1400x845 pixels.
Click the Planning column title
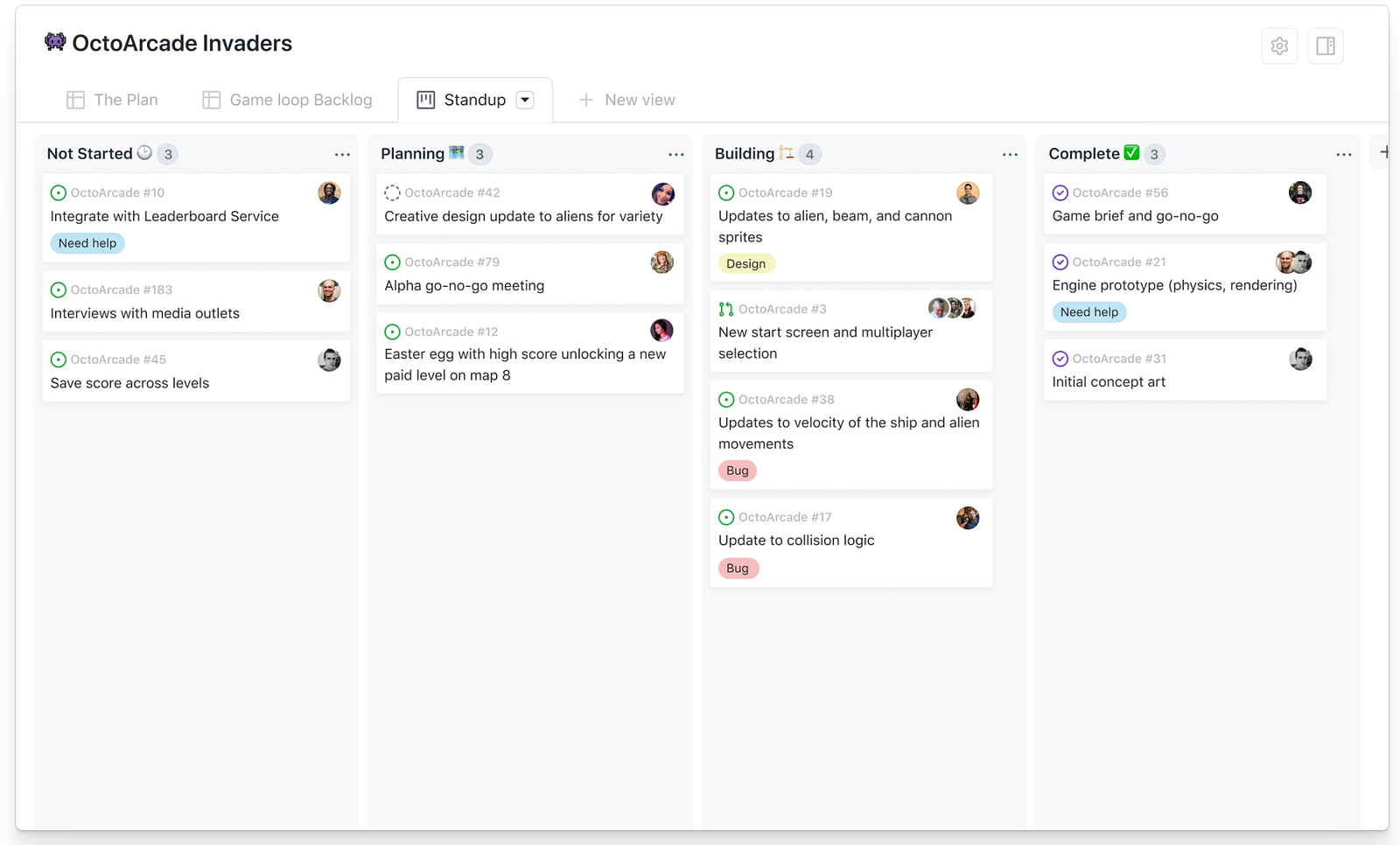click(x=412, y=154)
